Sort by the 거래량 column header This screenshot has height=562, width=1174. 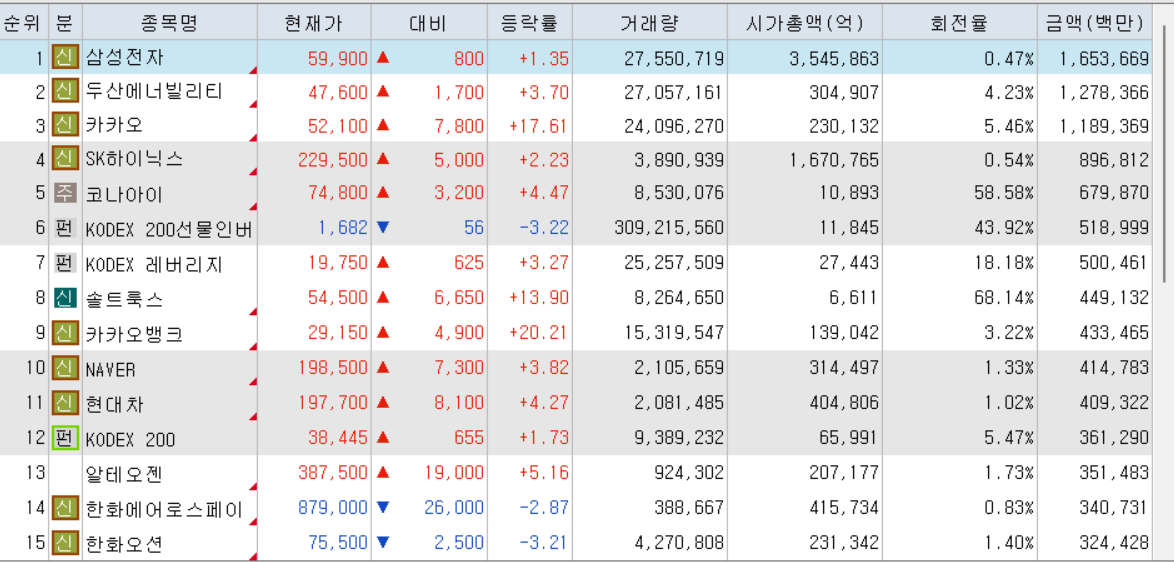pos(649,23)
